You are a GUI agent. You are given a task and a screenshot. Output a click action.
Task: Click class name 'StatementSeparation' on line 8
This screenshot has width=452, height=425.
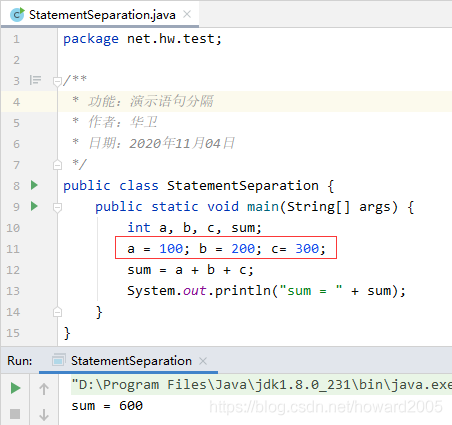[243, 186]
